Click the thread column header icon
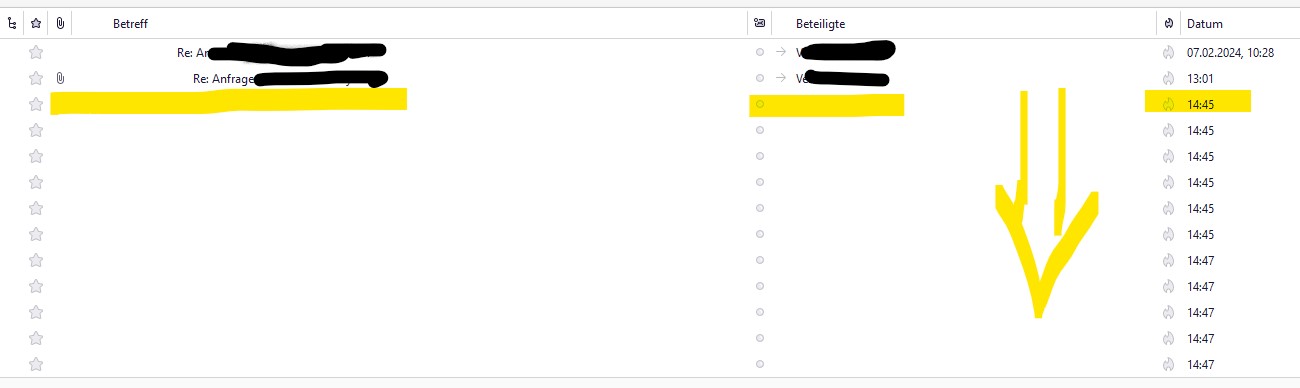Image resolution: width=1300 pixels, height=388 pixels. pos(12,23)
